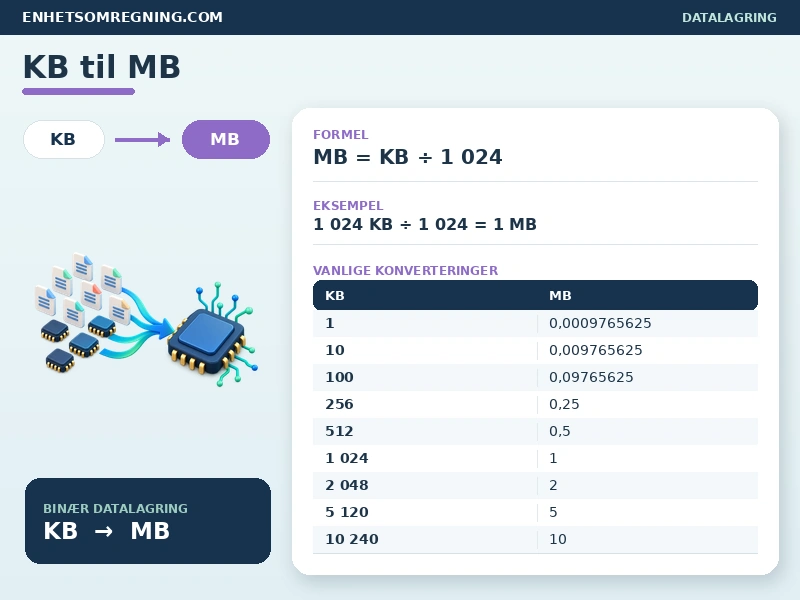Image resolution: width=800 pixels, height=600 pixels.
Task: Click the VANLIGE KONVERTERINGER heading
Action: click(405, 270)
